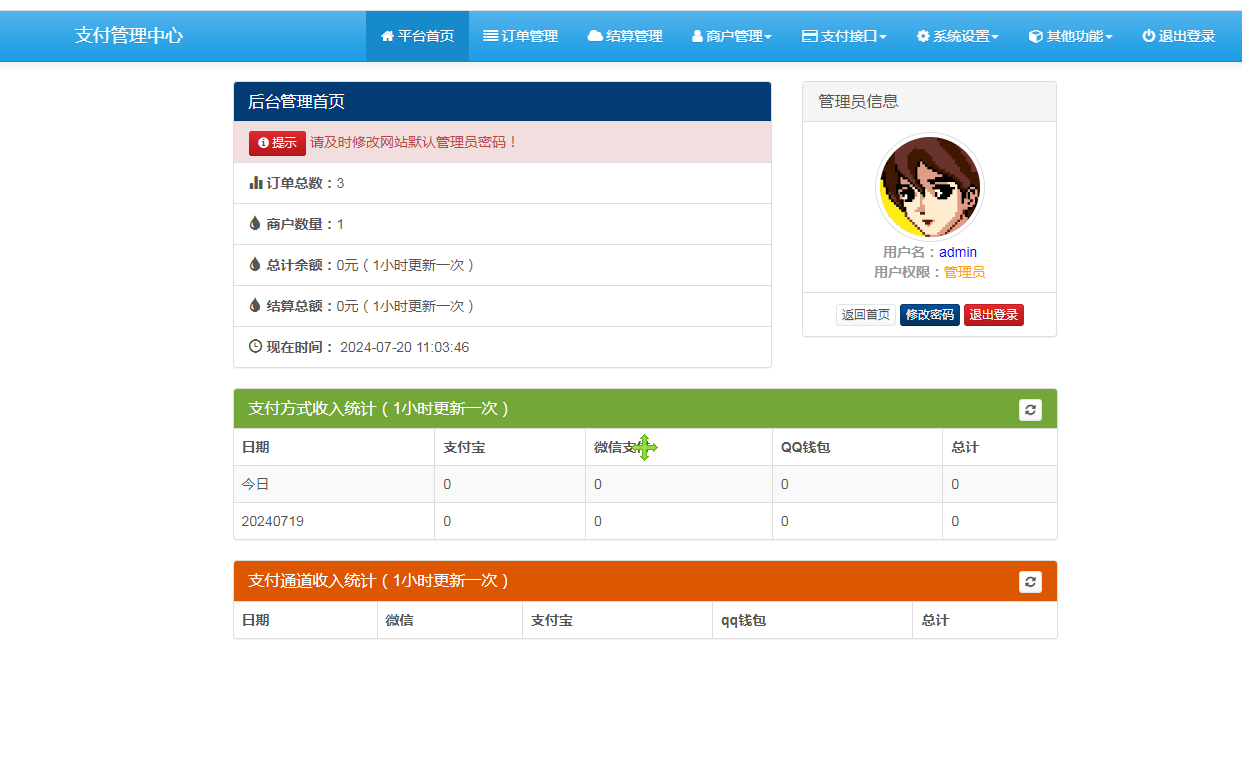Screen dimensions: 1242x769
Task: Refresh the payment method income statistics
Action: click(1030, 410)
